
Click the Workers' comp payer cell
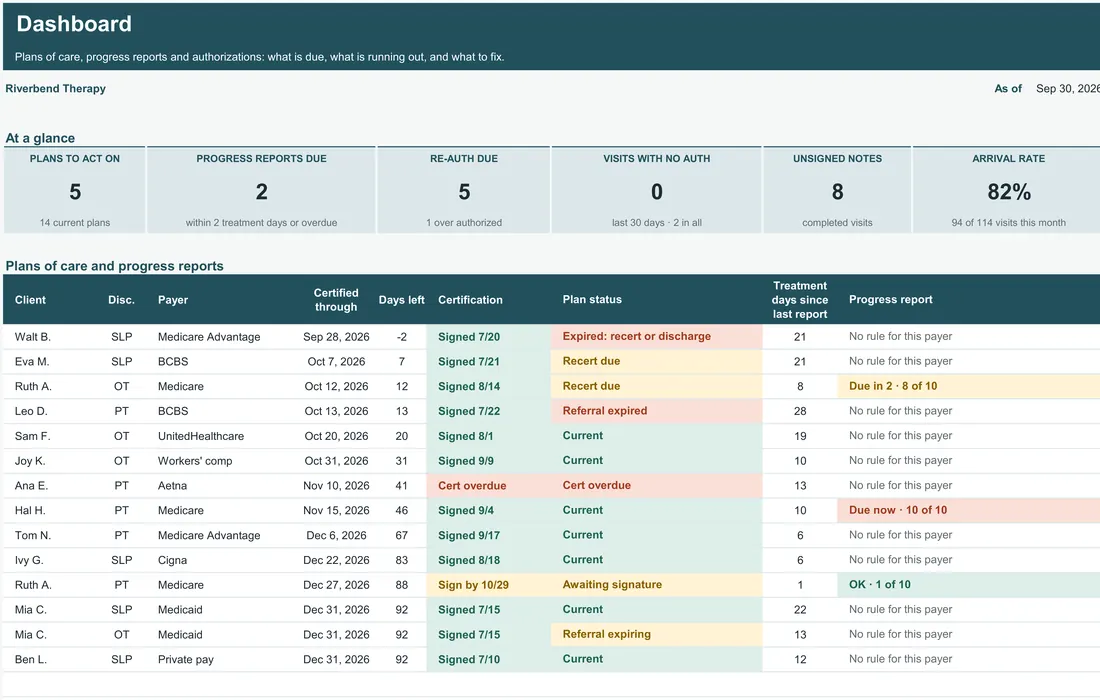pyautogui.click(x=195, y=461)
